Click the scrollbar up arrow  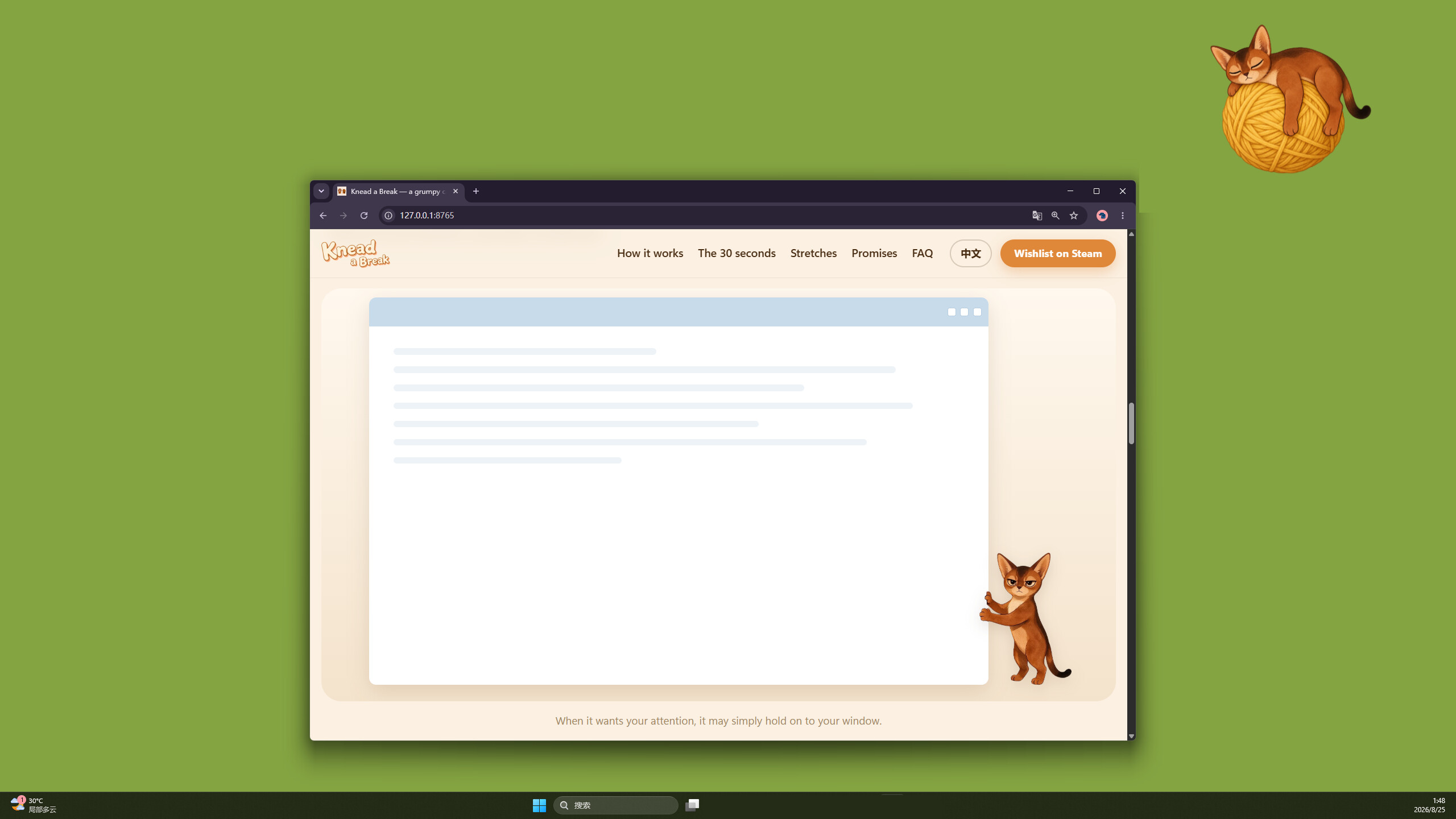1131,234
